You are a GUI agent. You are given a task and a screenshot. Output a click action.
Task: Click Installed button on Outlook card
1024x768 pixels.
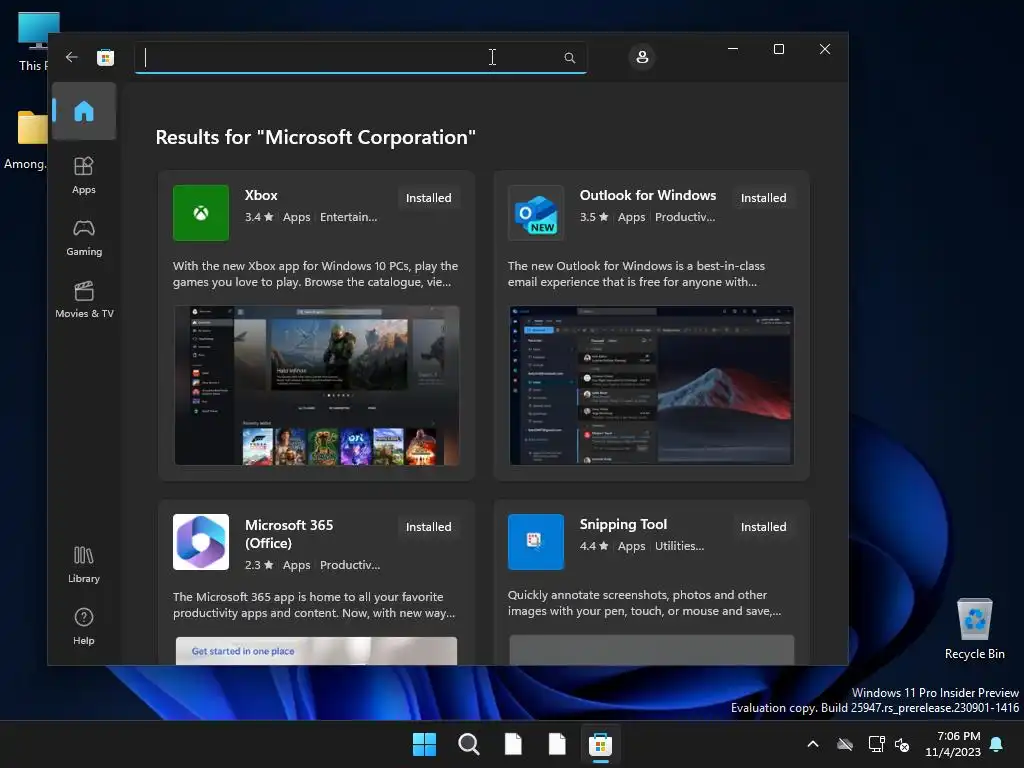tap(763, 198)
